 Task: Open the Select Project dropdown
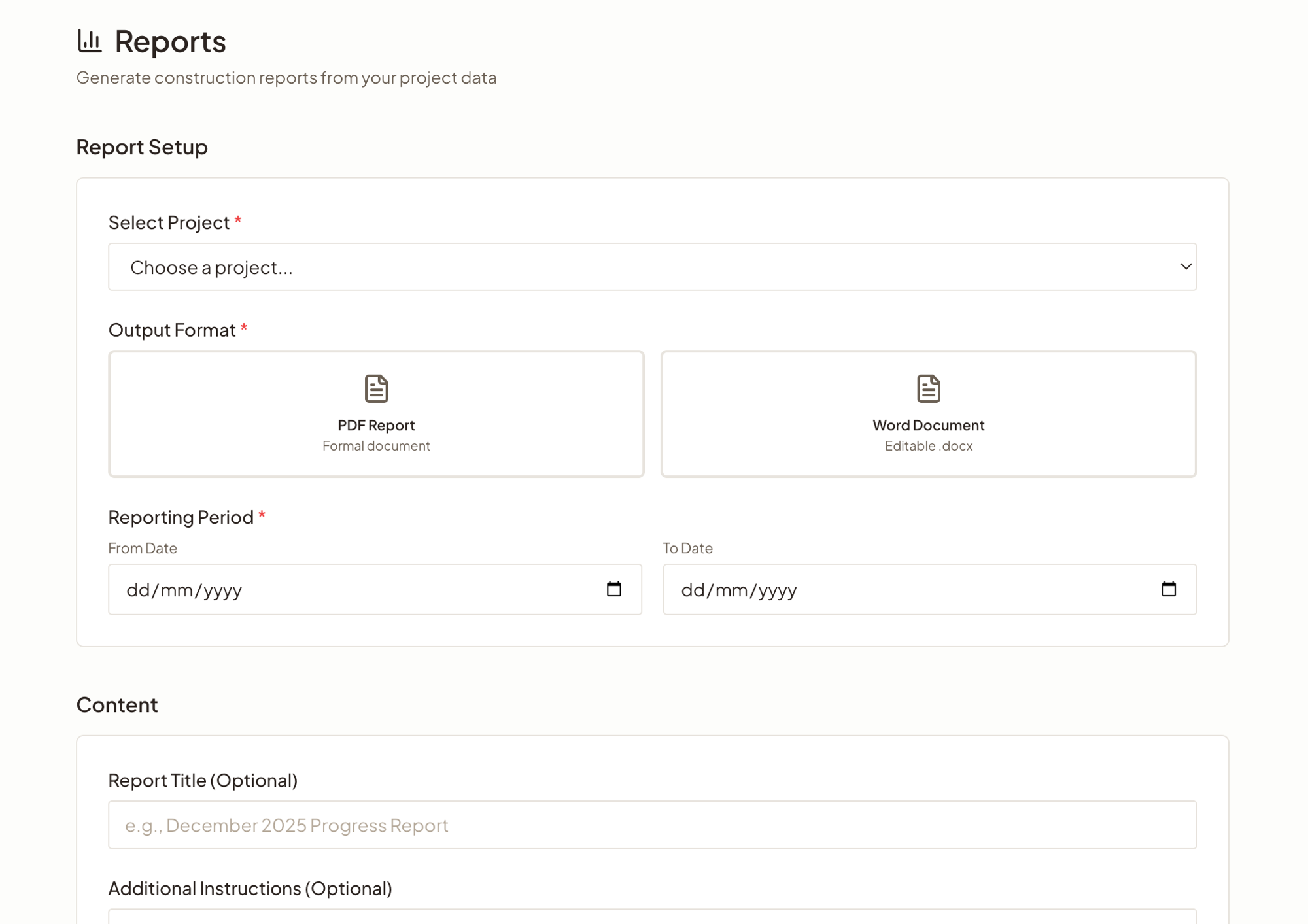[x=652, y=267]
